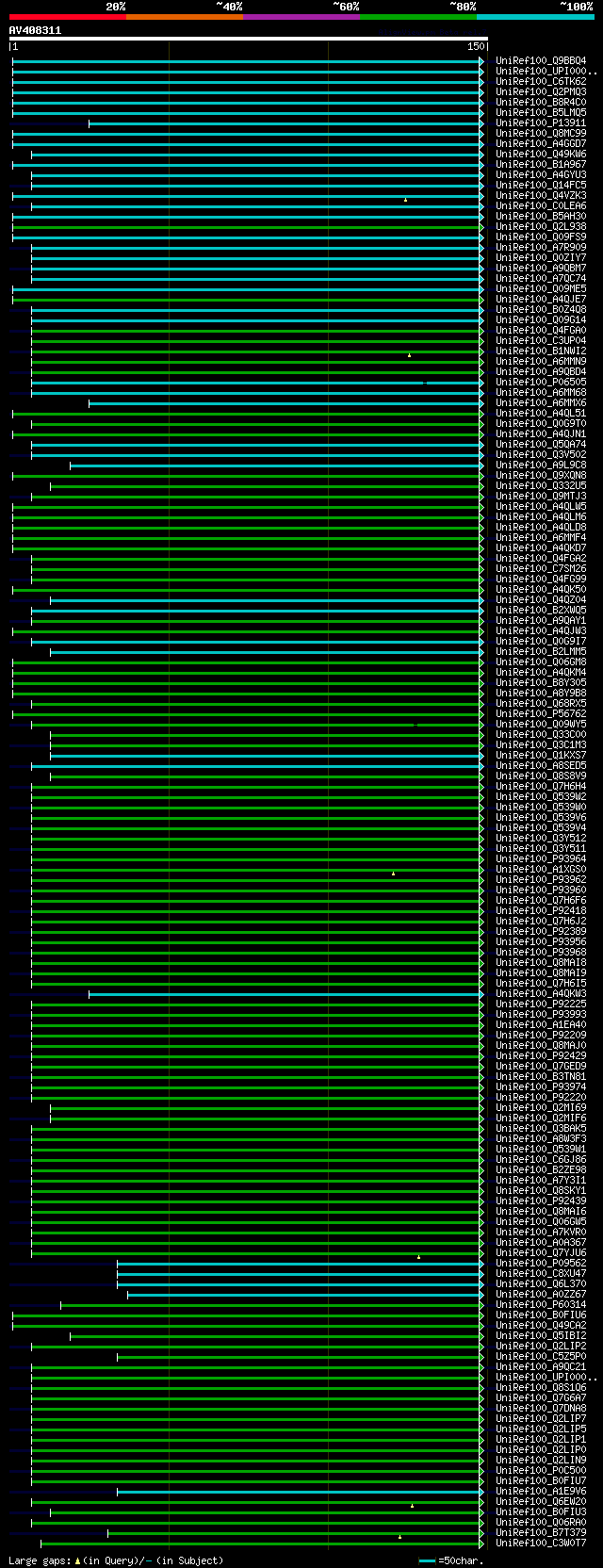
Task: Click the UniRef100_Q8MAI8 entry
Action: [x=541, y=963]
